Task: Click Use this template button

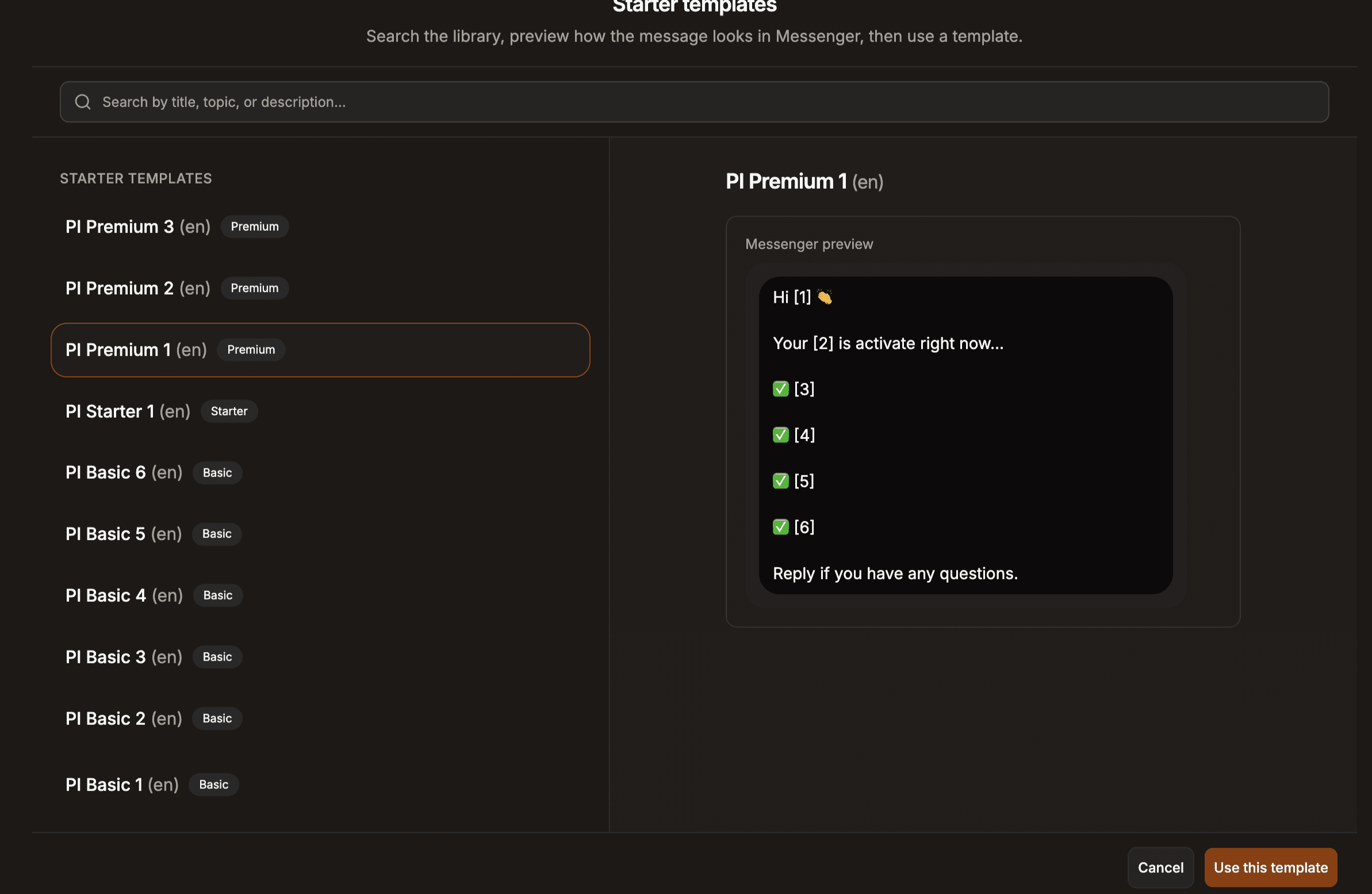Action: (1270, 867)
